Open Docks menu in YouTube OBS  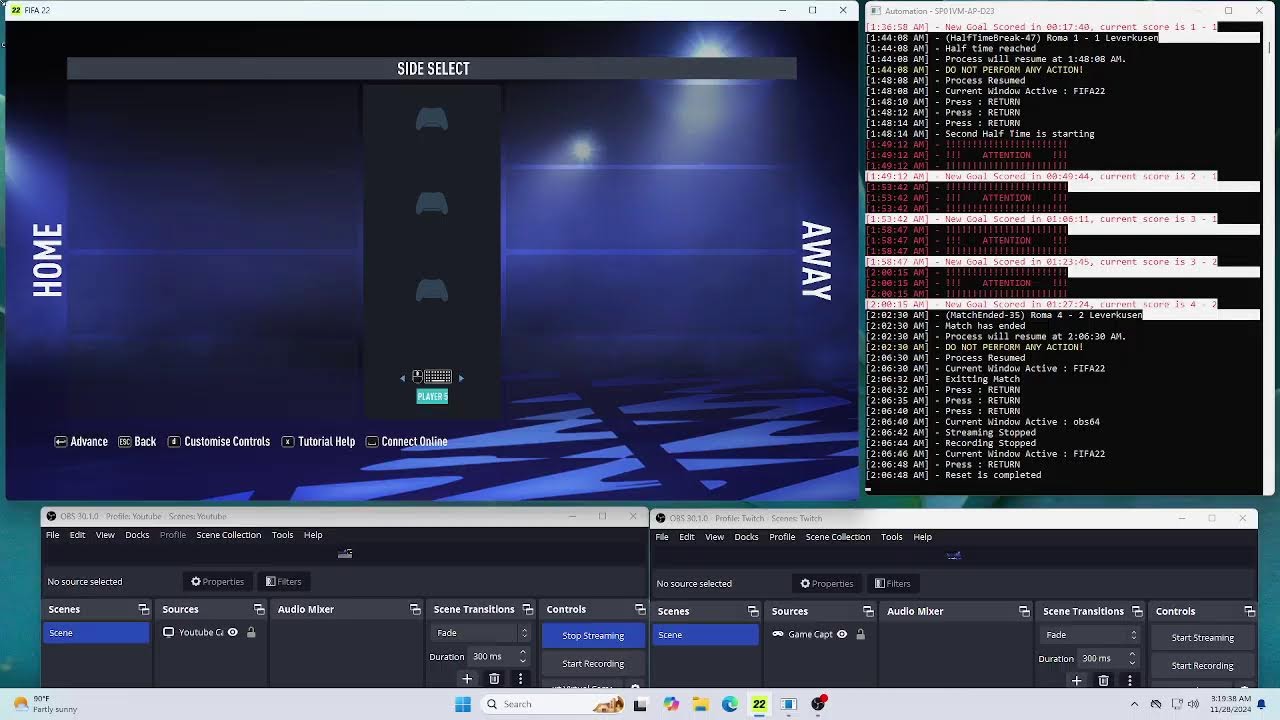pyautogui.click(x=137, y=535)
